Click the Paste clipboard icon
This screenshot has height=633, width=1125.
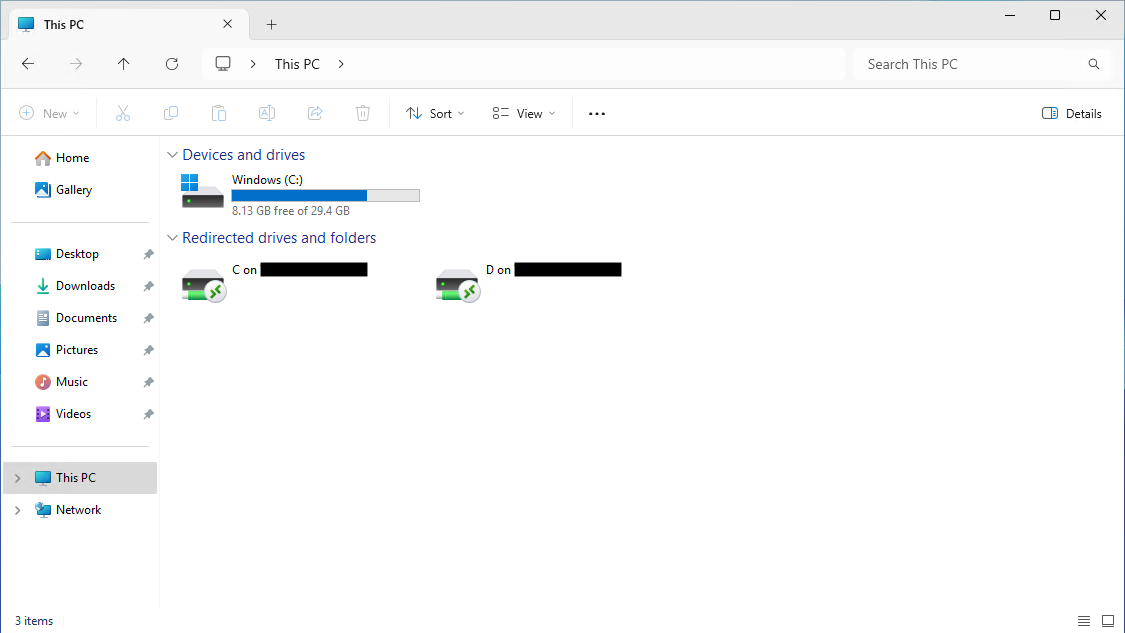[219, 113]
